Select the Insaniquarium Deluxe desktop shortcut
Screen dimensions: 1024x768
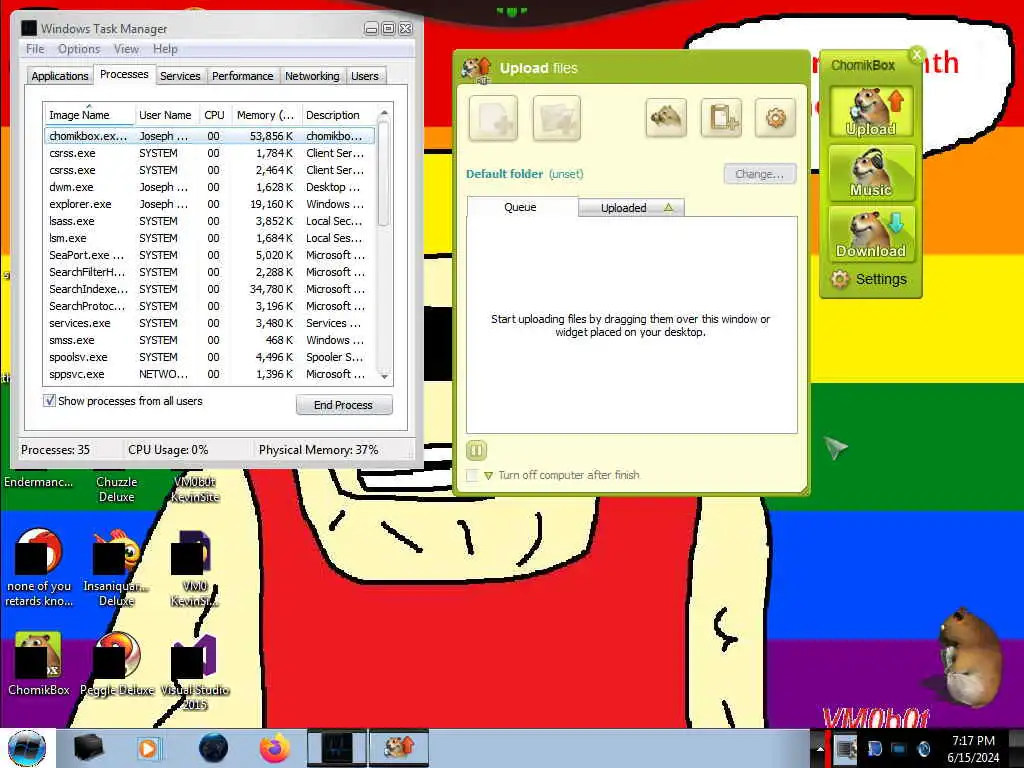116,568
